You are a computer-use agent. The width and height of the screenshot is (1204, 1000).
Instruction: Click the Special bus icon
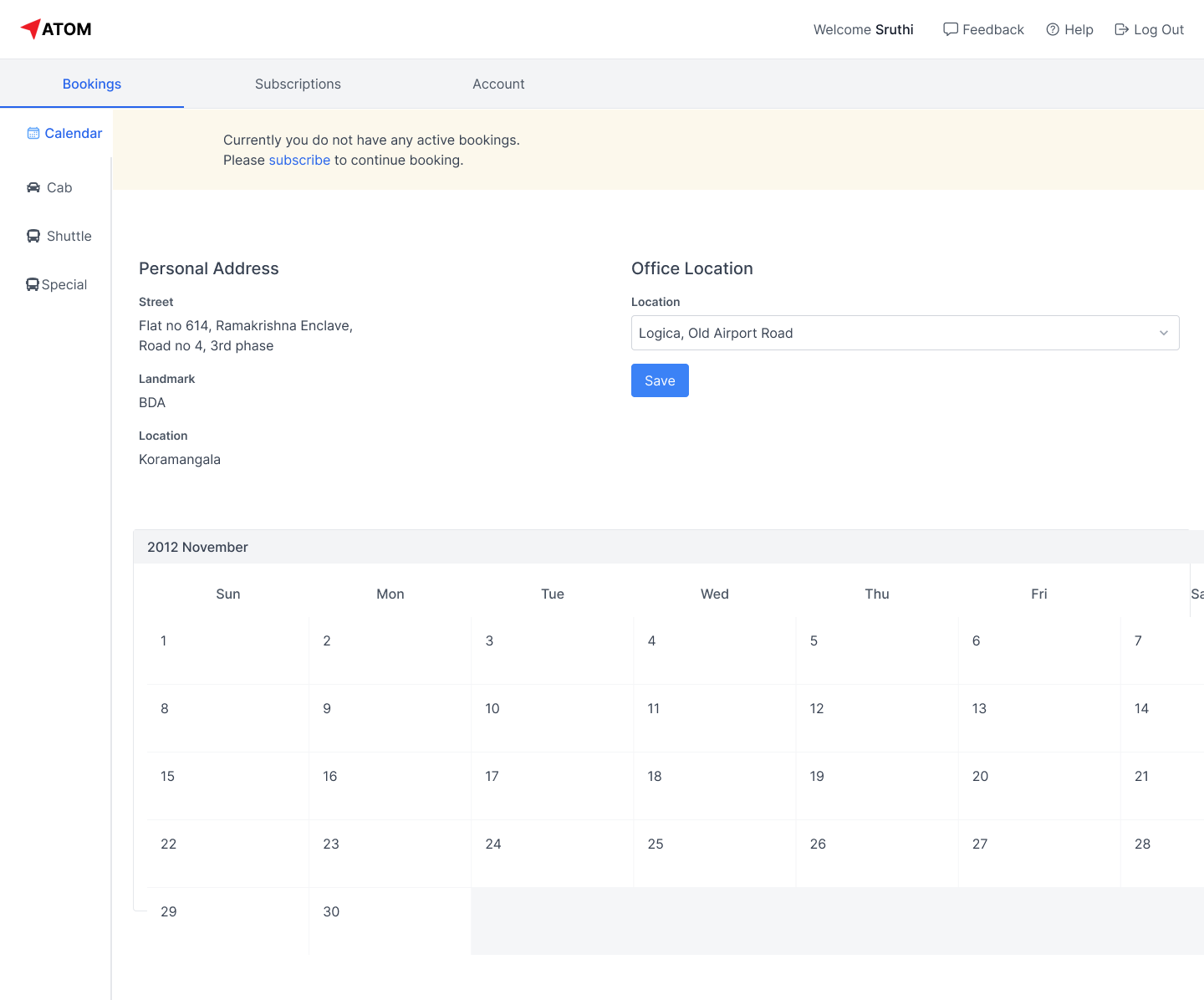(x=33, y=284)
